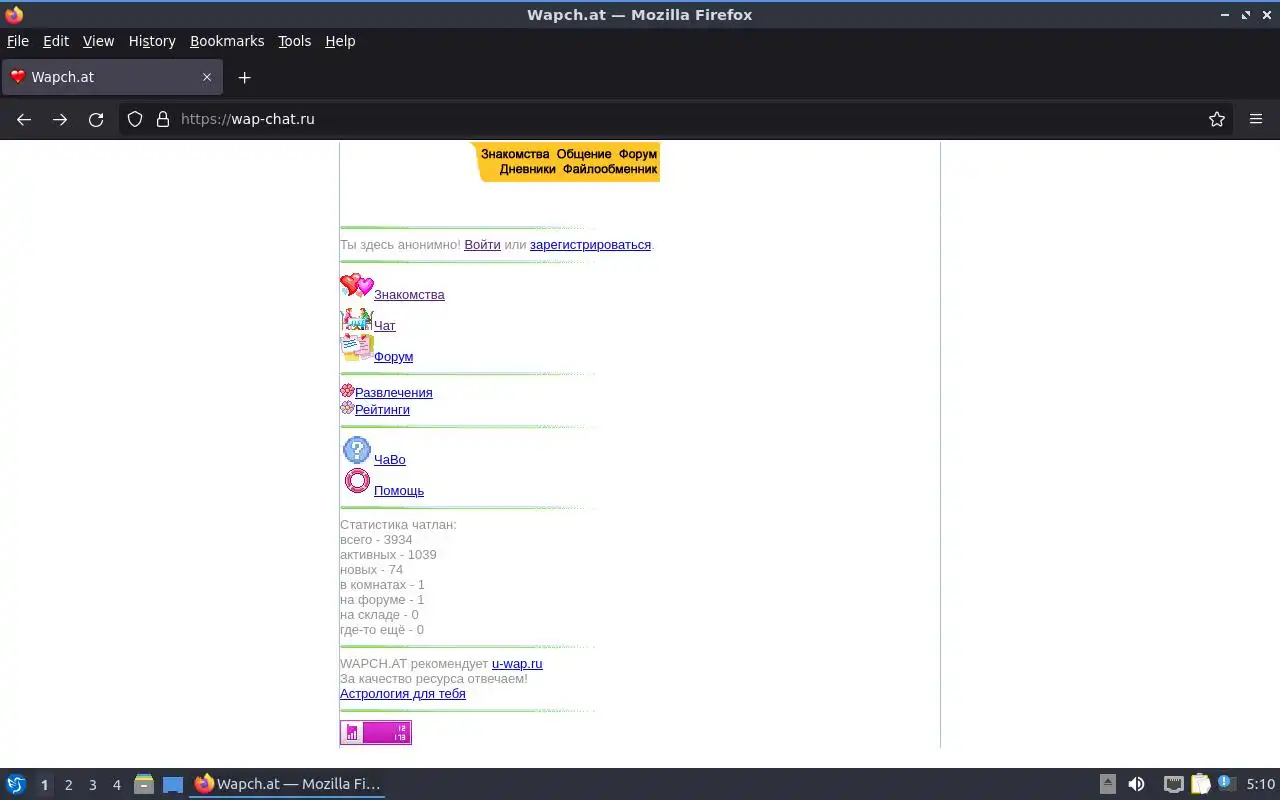Click the eject media tray icon

(1108, 785)
